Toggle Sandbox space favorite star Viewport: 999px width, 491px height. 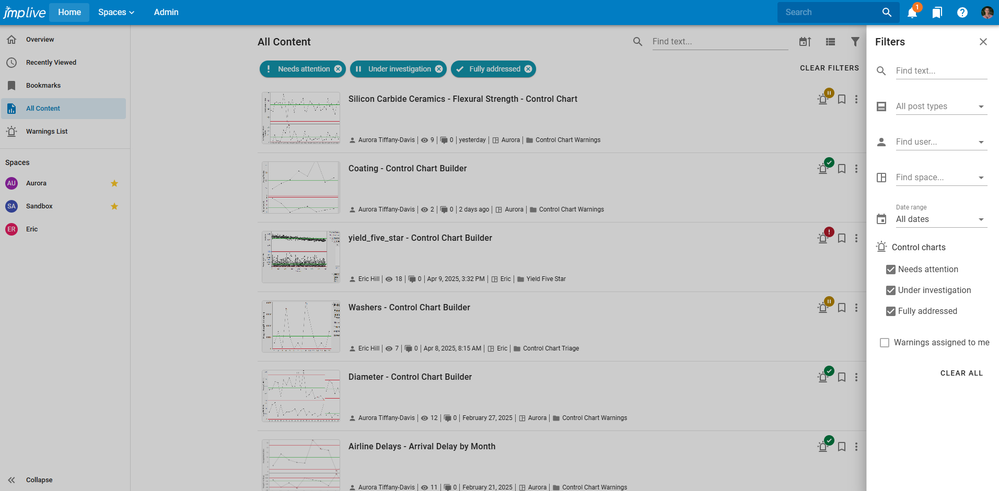114,206
